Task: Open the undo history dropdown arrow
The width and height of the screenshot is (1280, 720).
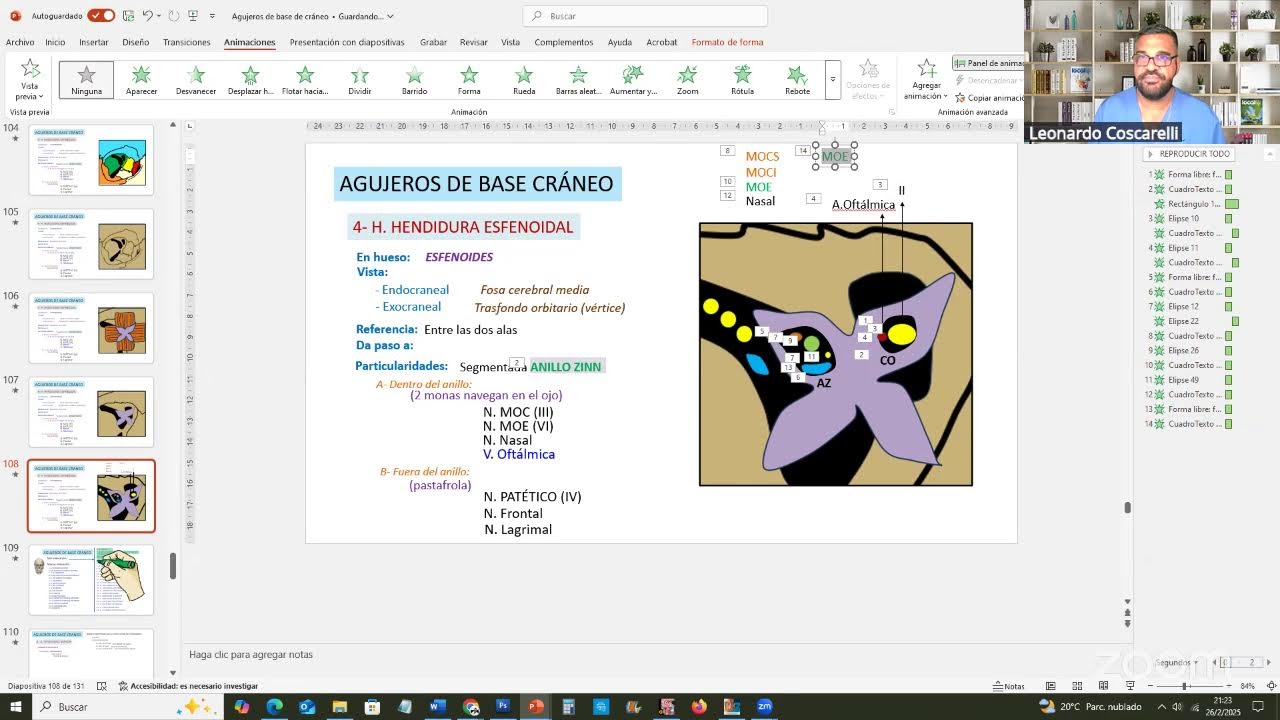Action: tap(160, 16)
